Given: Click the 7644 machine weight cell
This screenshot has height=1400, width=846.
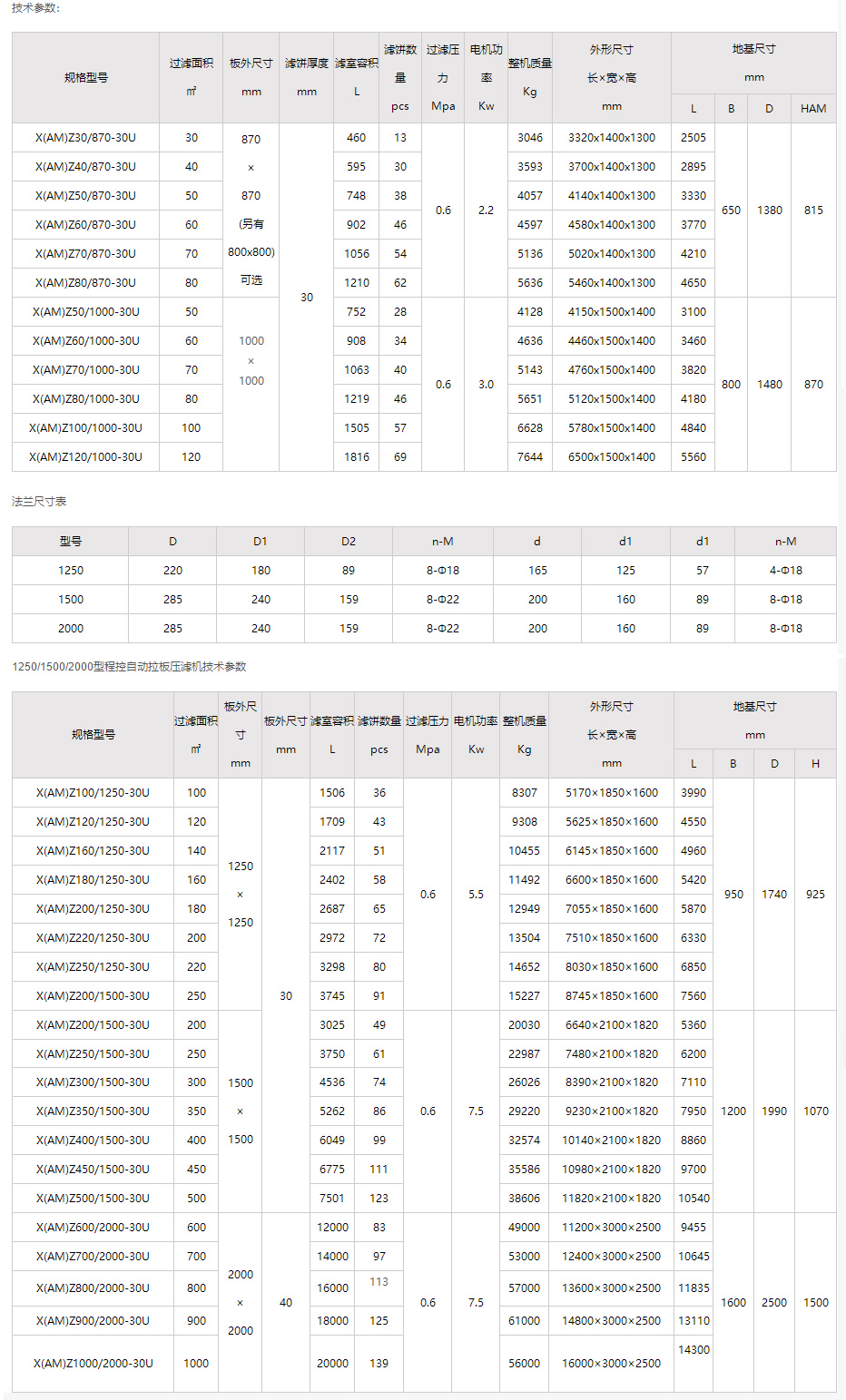Looking at the screenshot, I should tap(529, 457).
